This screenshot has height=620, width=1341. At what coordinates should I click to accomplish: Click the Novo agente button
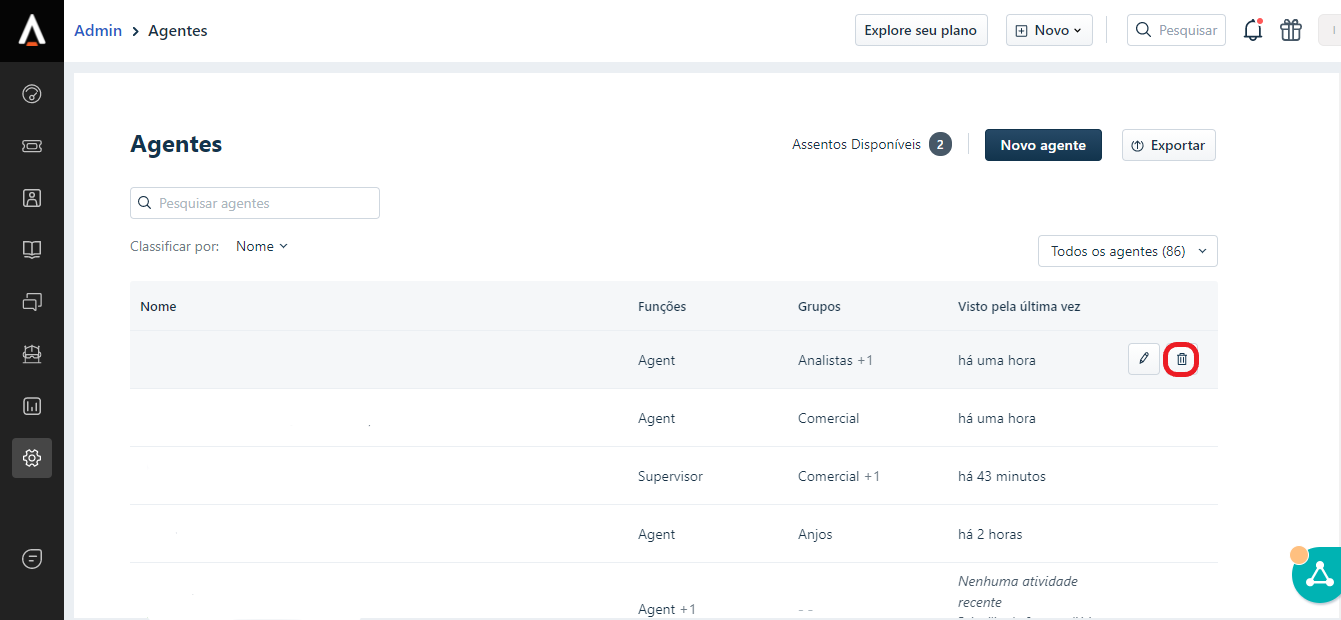[1042, 145]
